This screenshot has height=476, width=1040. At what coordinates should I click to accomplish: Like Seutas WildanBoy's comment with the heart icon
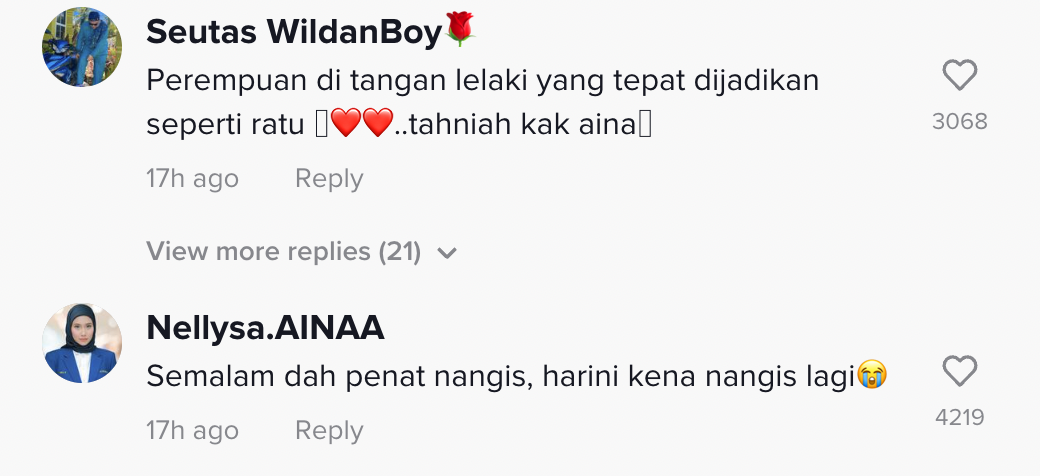[959, 75]
